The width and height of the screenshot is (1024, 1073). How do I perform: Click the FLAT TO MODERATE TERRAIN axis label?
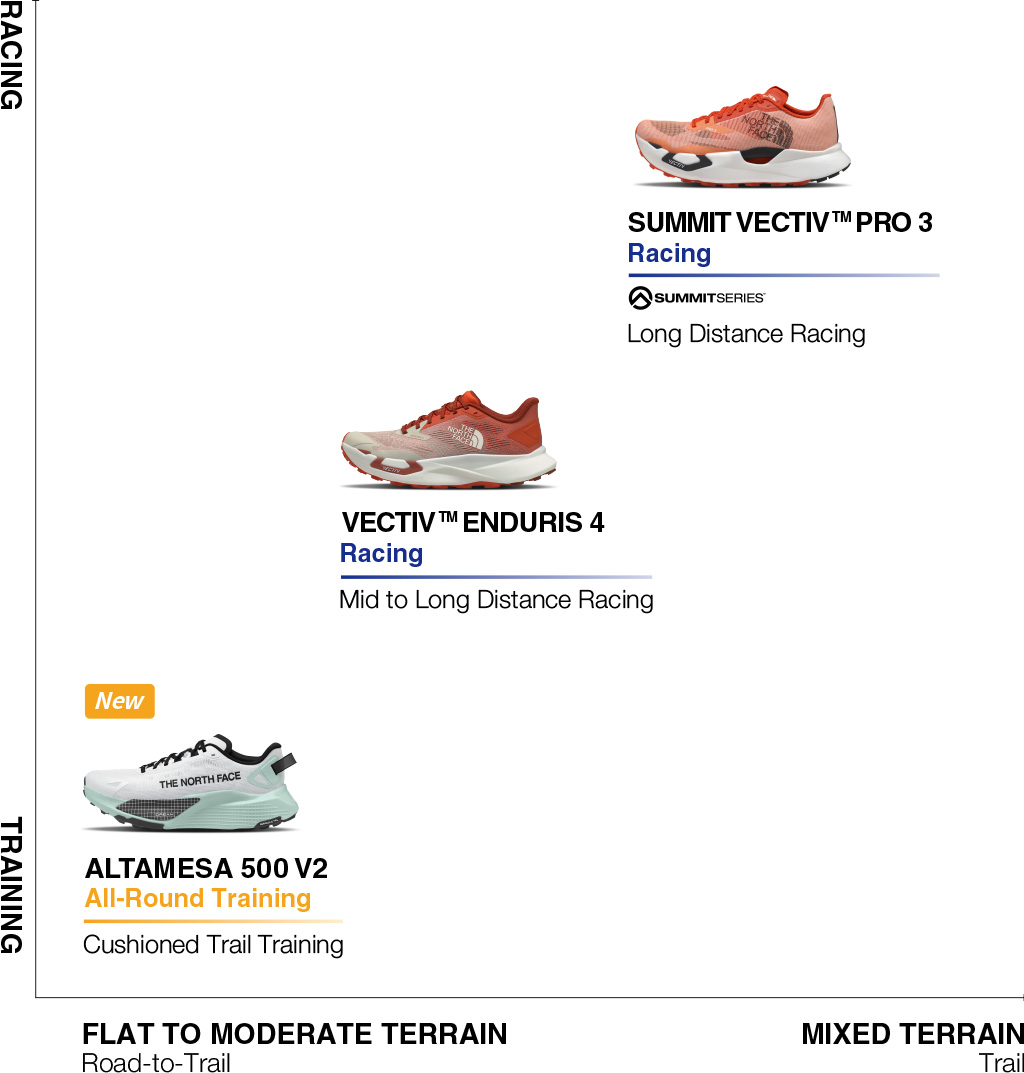tap(295, 1034)
